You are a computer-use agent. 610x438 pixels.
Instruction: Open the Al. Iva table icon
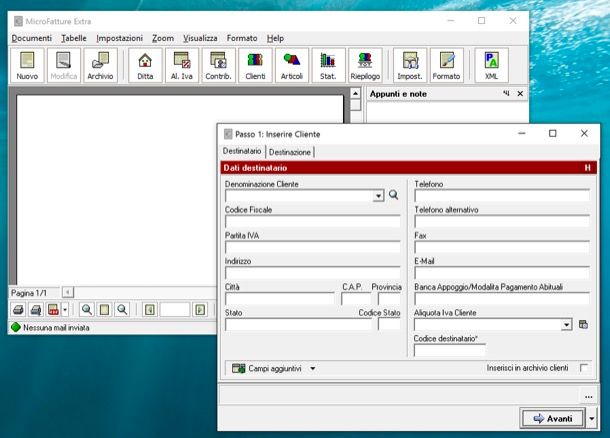(x=182, y=65)
